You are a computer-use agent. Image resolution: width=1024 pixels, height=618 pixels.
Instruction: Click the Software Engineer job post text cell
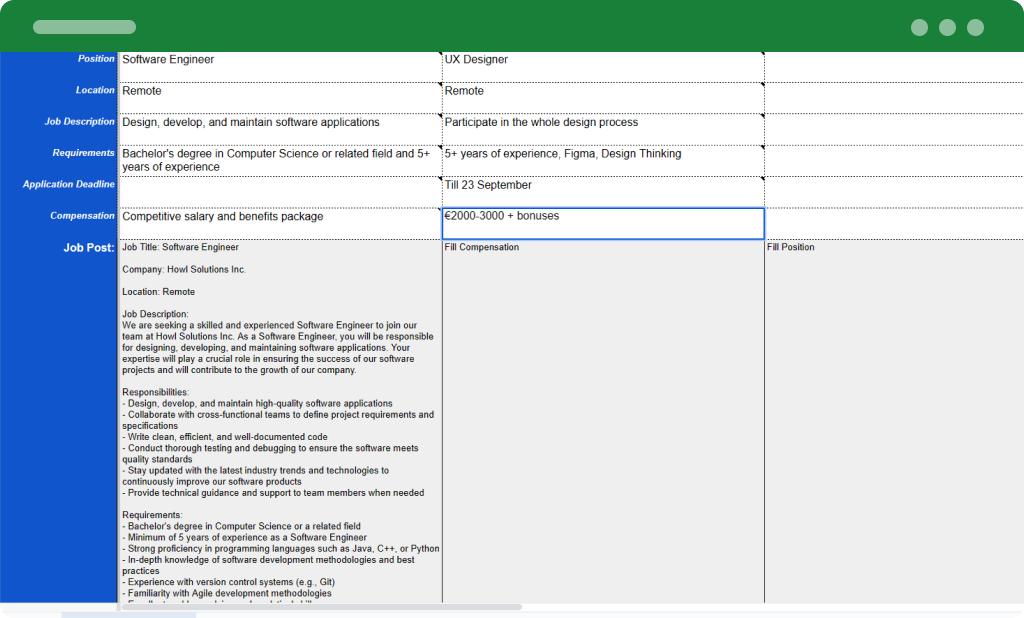(280, 421)
